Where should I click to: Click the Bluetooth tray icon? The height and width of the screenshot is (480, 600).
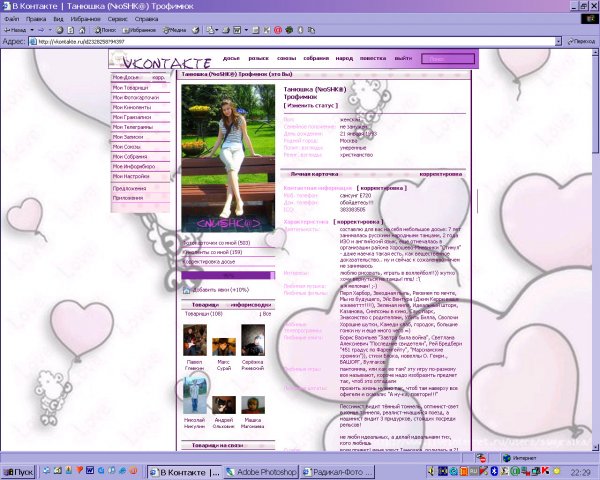click(x=494, y=471)
